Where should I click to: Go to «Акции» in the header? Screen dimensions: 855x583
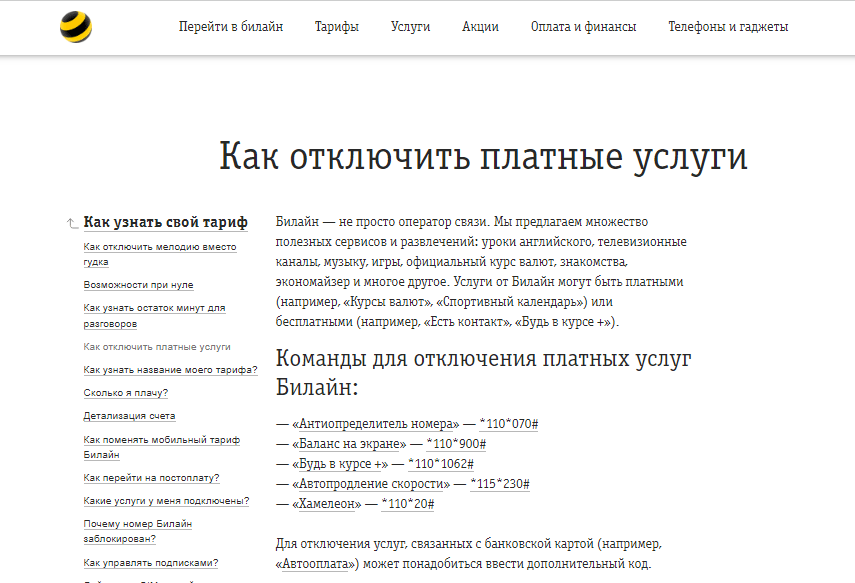(x=480, y=27)
